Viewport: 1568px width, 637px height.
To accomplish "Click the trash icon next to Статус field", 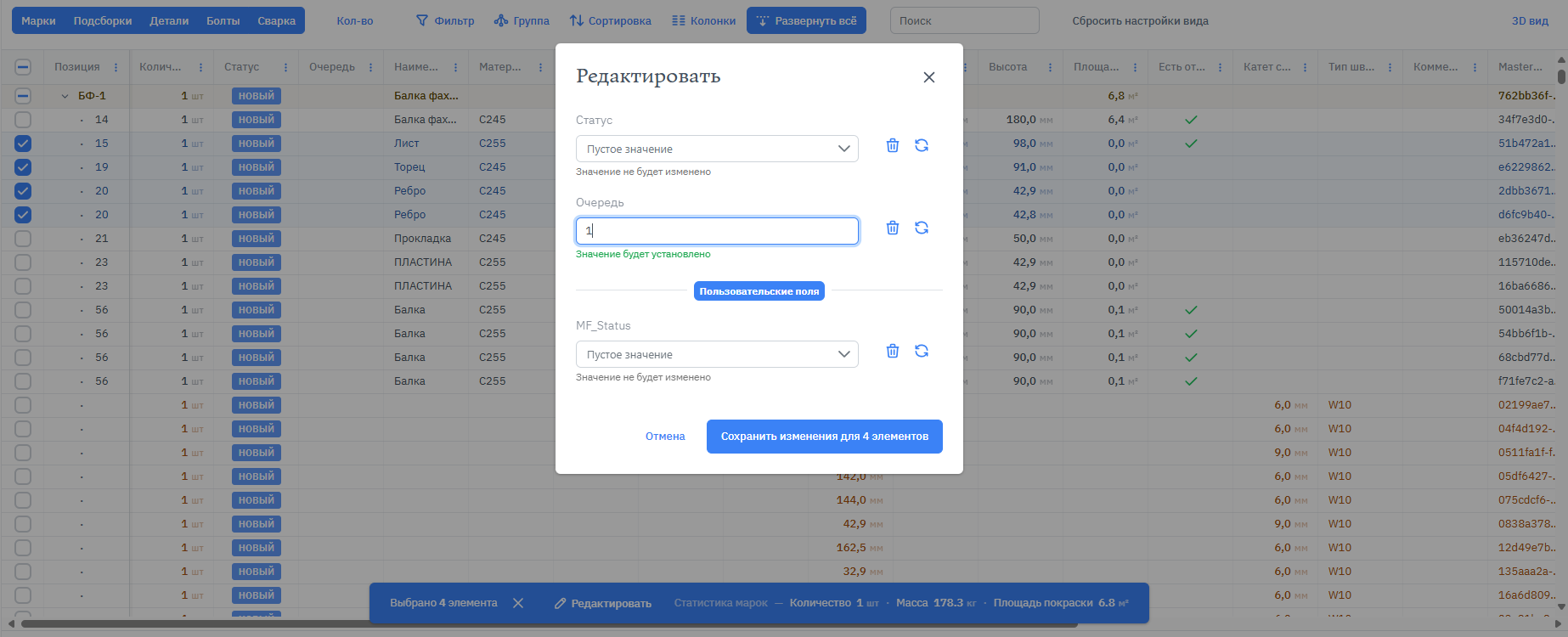I will pyautogui.click(x=893, y=145).
